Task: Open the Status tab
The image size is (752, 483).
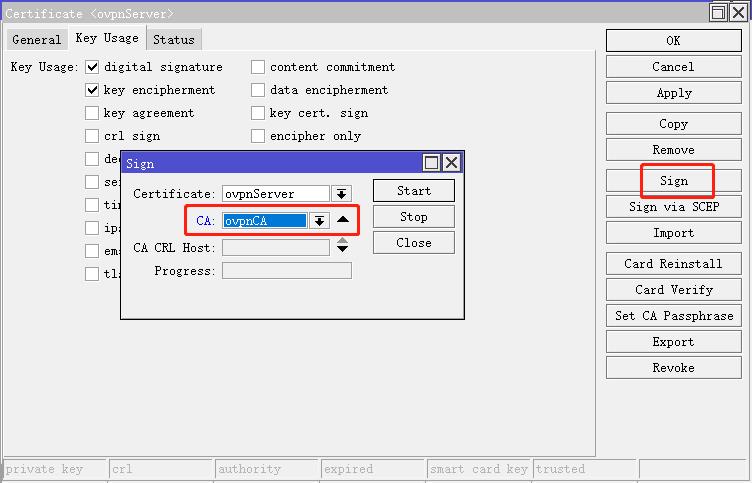Action: click(x=174, y=39)
